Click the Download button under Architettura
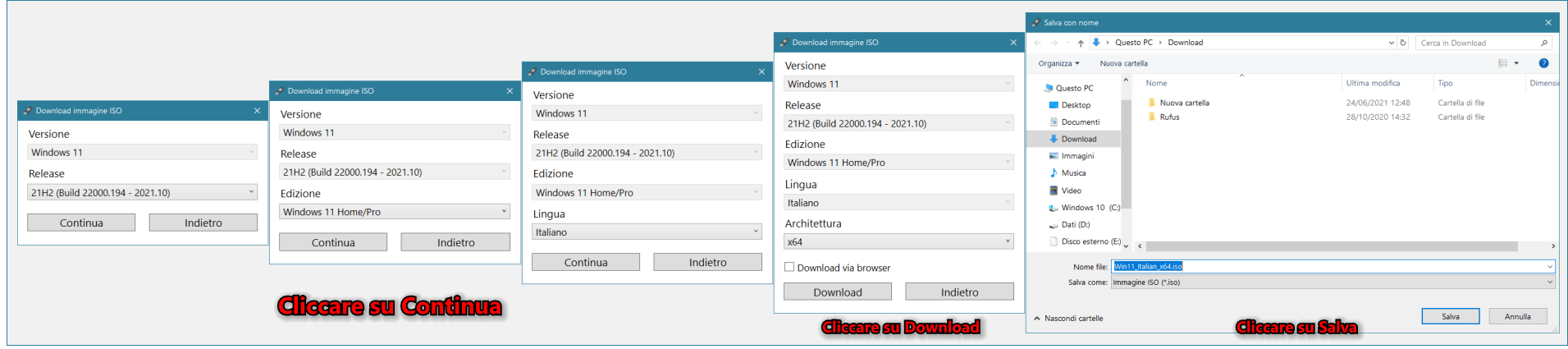 click(x=838, y=292)
